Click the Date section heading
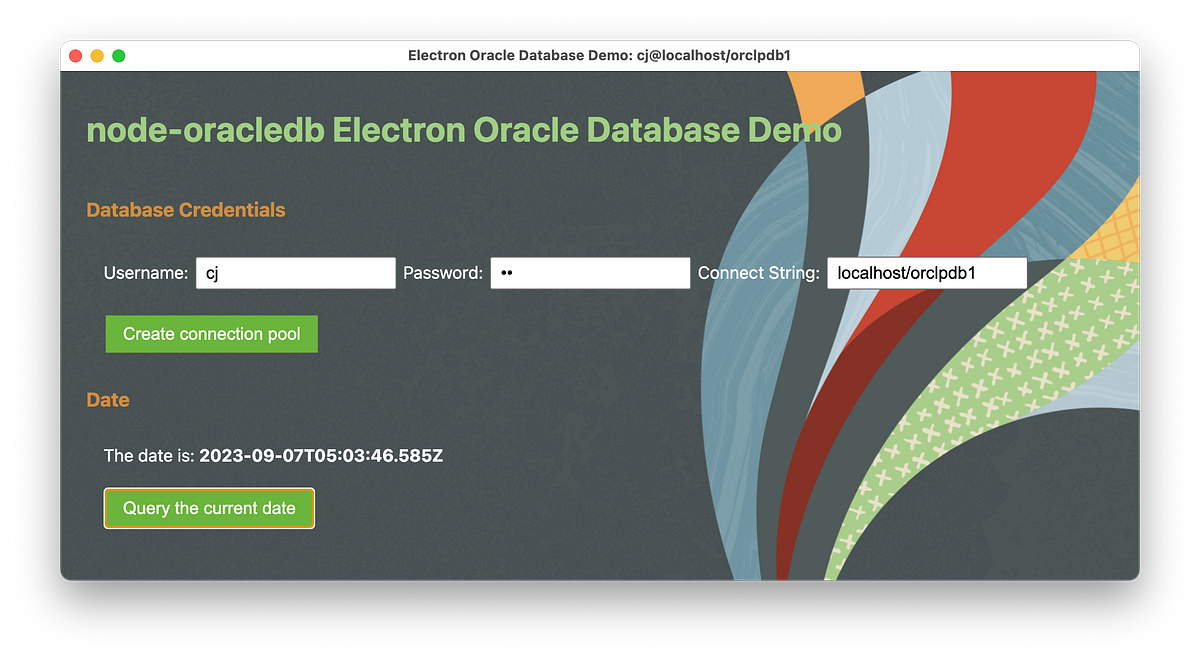The image size is (1200, 660). pos(107,399)
